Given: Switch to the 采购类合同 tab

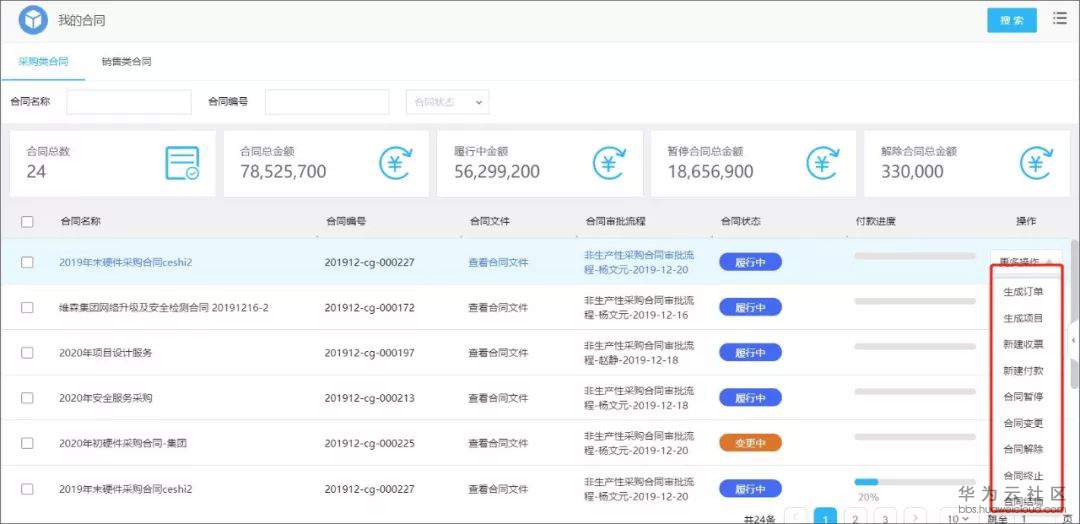Looking at the screenshot, I should pos(43,61).
